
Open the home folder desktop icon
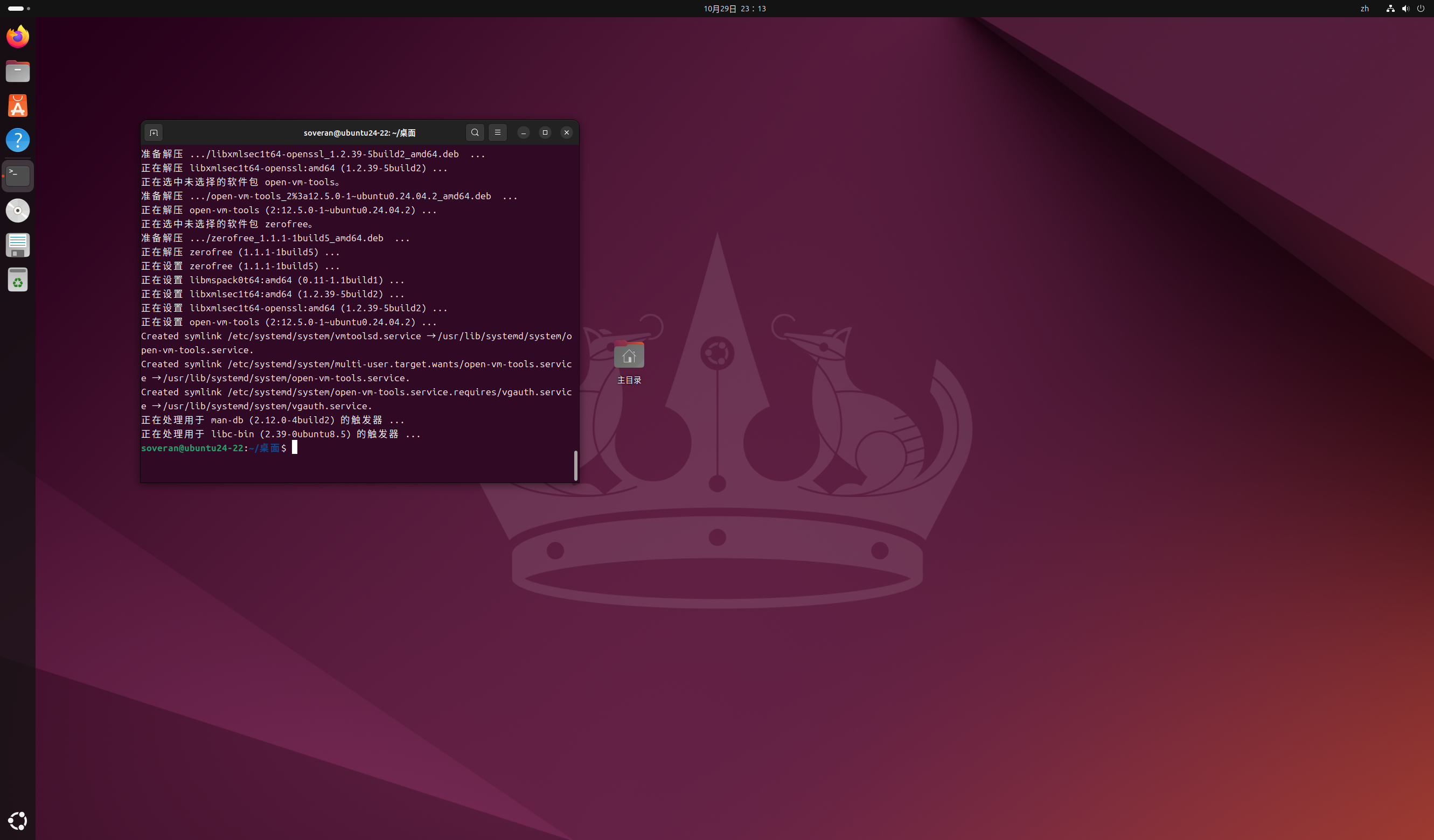(629, 355)
